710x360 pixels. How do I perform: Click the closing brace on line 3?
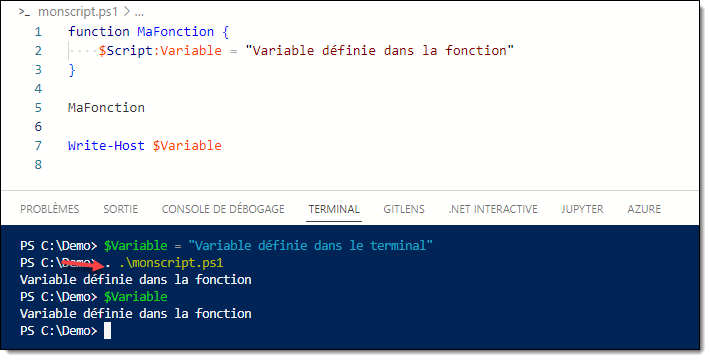click(x=72, y=70)
